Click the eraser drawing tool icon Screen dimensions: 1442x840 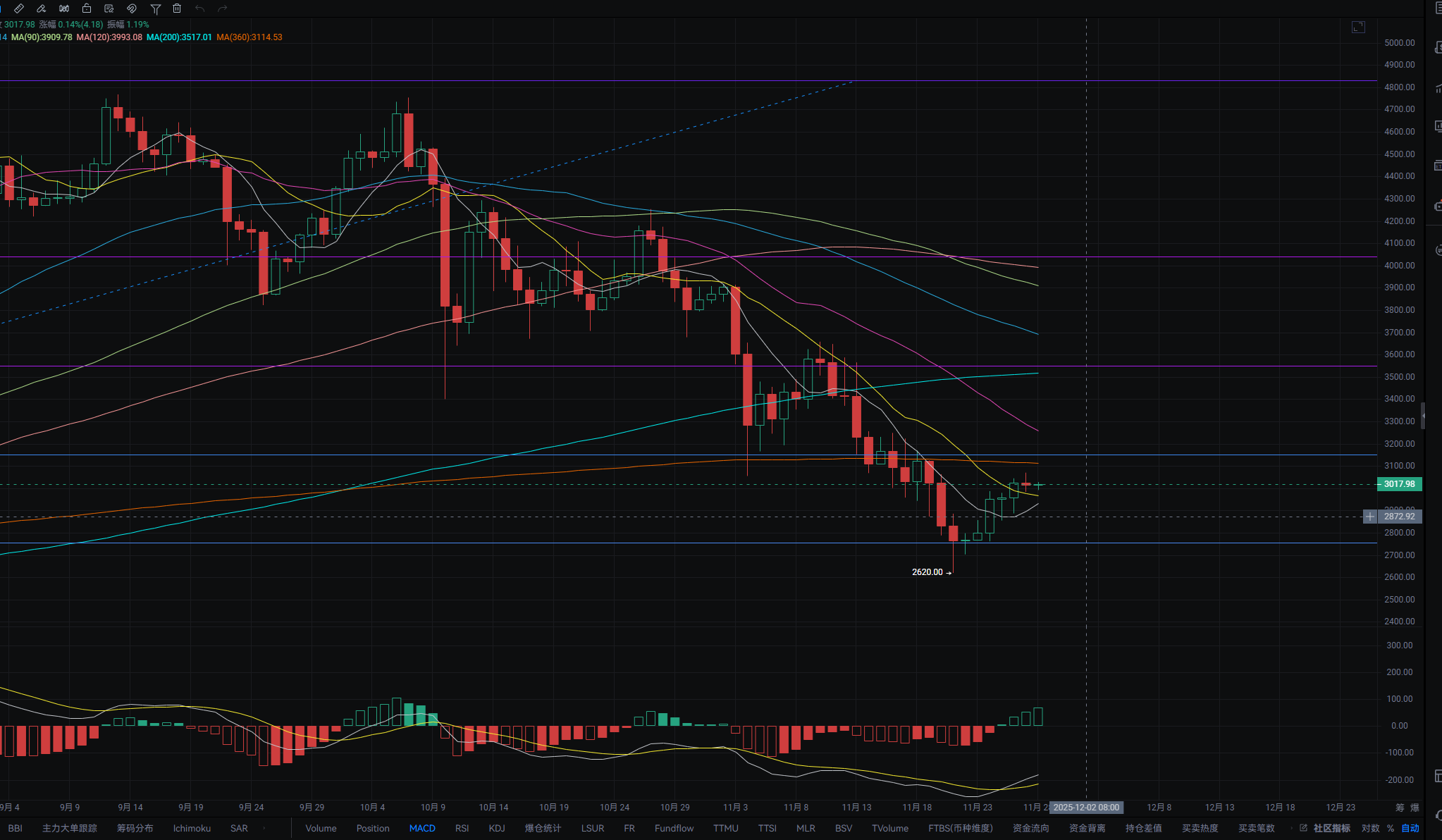42,8
